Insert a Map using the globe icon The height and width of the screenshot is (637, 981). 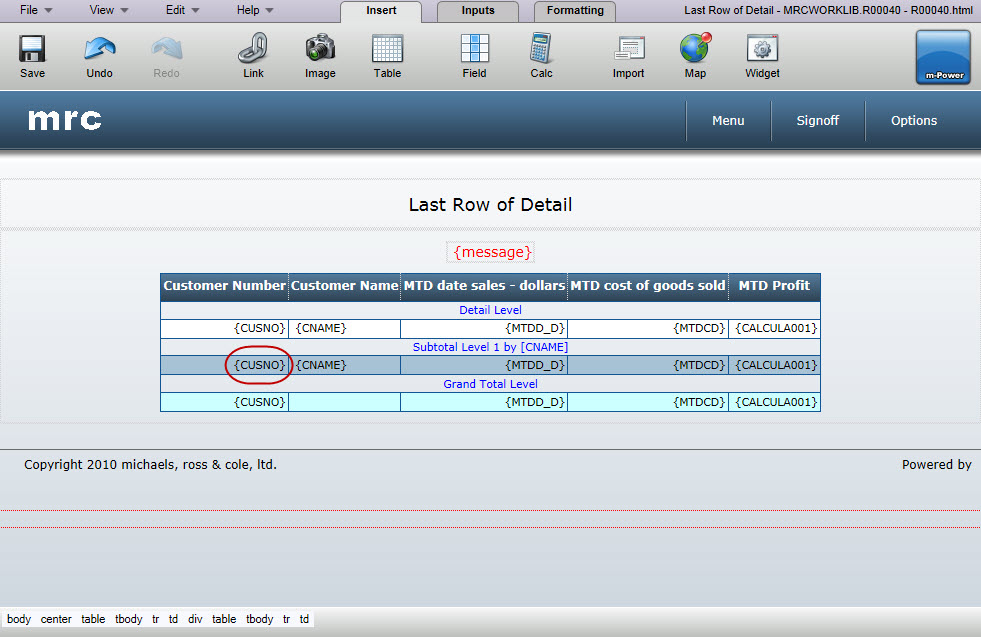[x=696, y=48]
